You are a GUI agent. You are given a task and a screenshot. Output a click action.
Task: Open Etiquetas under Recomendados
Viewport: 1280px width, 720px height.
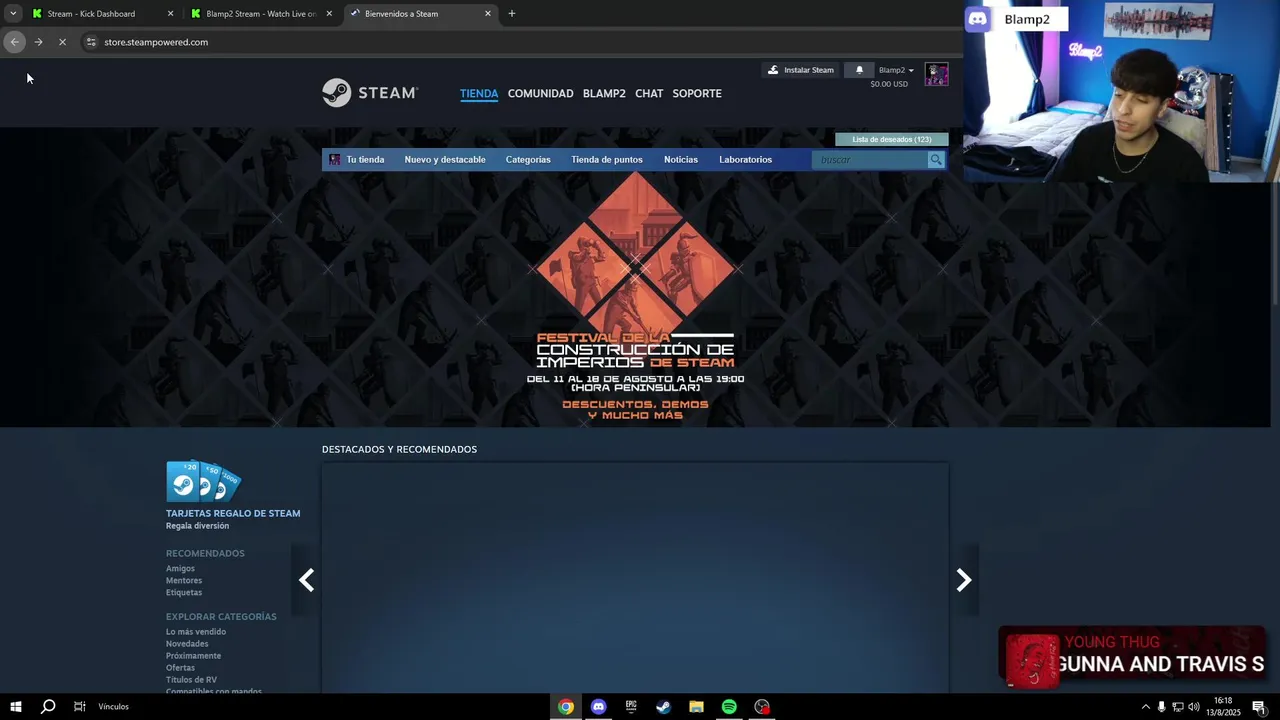tap(184, 592)
